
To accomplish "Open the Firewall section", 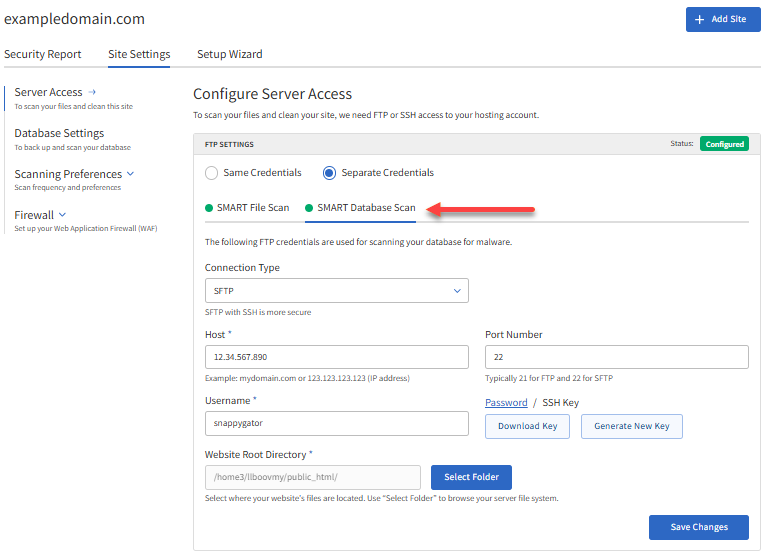I will point(34,215).
